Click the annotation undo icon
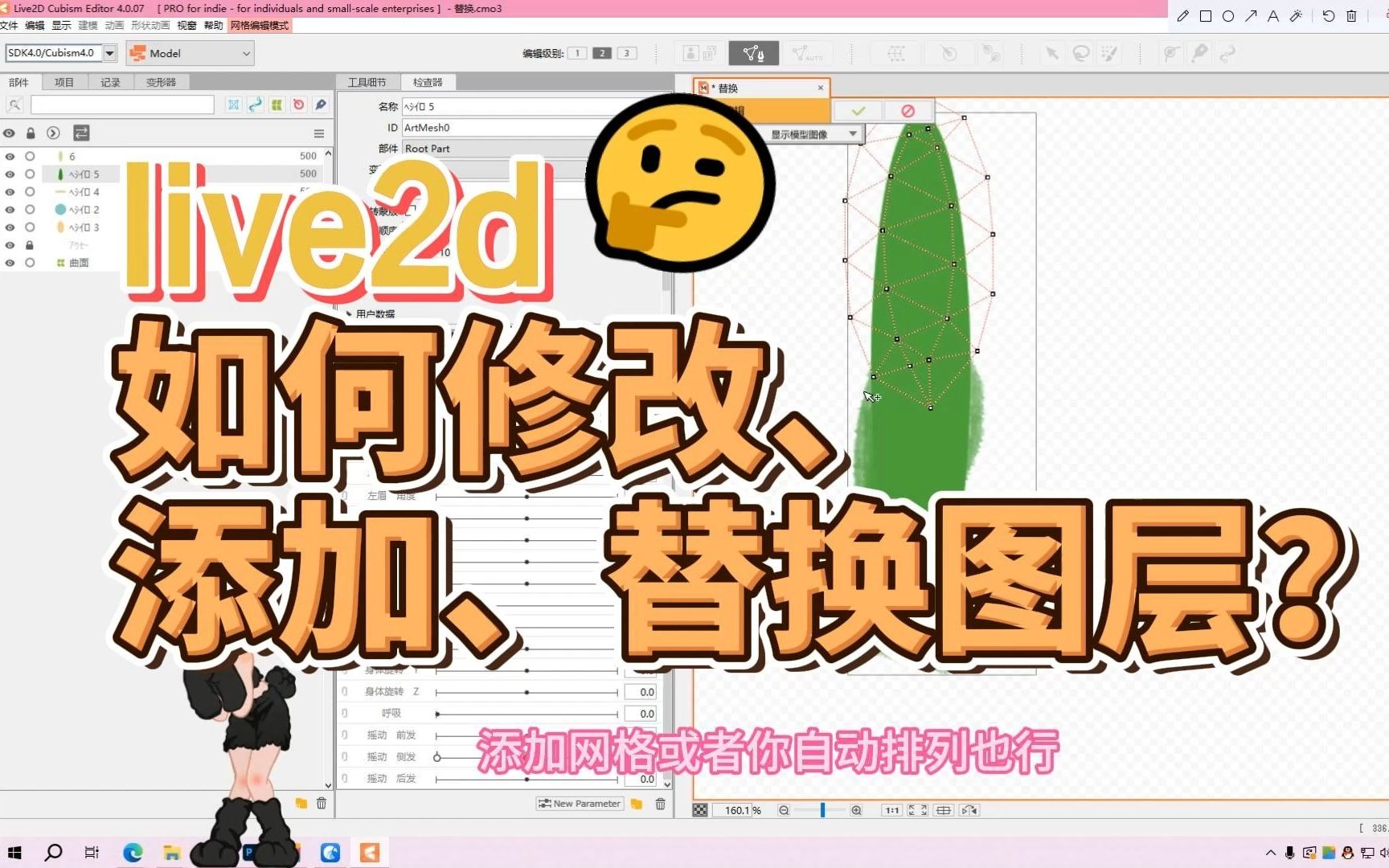The height and width of the screenshot is (868, 1389). point(1329,16)
